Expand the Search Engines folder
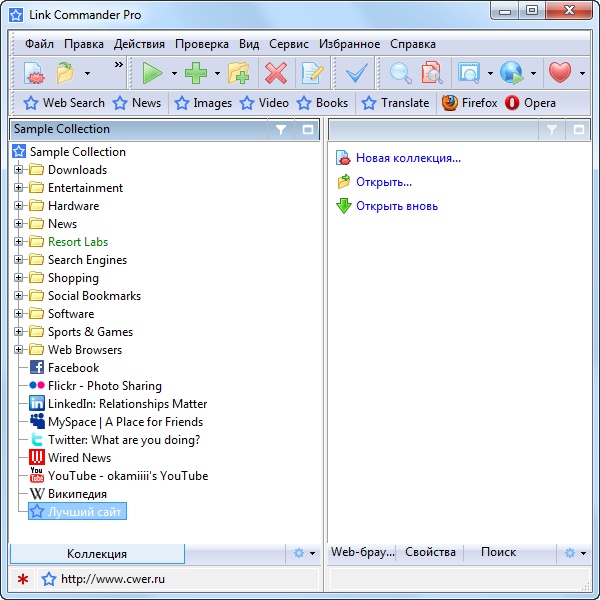This screenshot has width=600, height=600. (18, 260)
